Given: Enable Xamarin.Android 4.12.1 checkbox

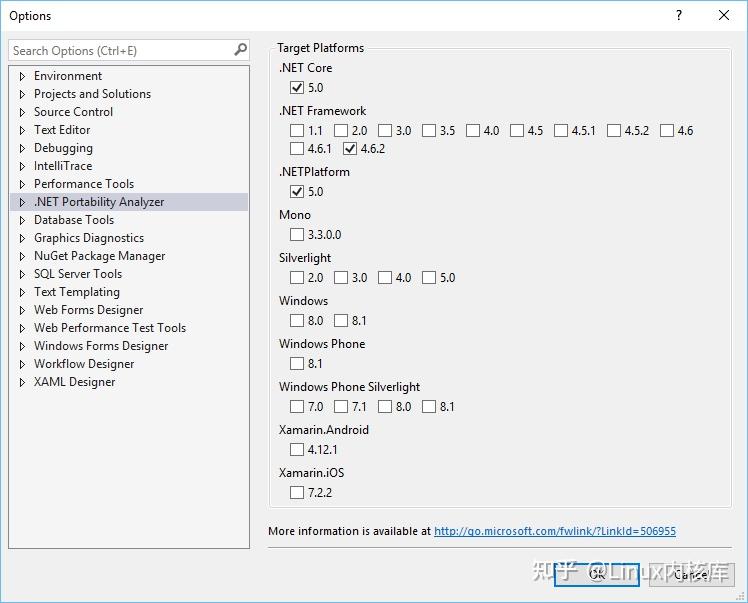Looking at the screenshot, I should click(x=297, y=449).
